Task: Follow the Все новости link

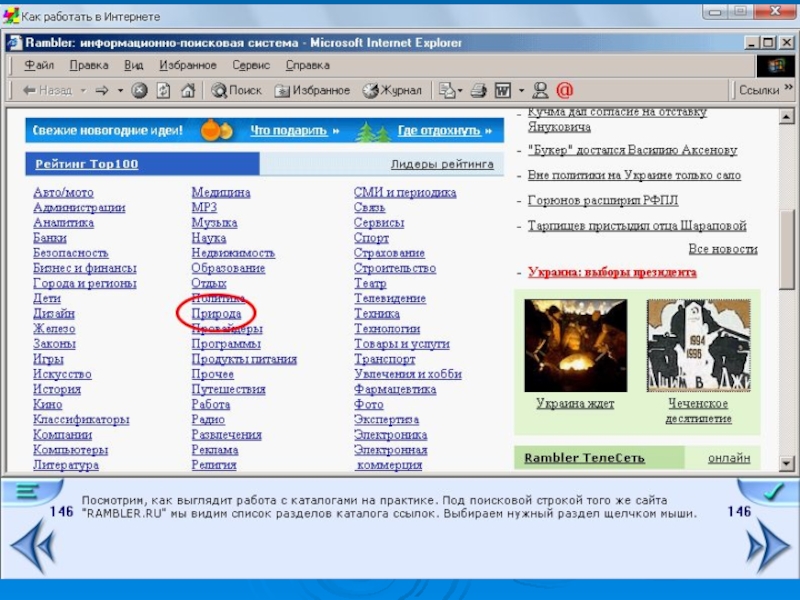Action: [x=722, y=249]
